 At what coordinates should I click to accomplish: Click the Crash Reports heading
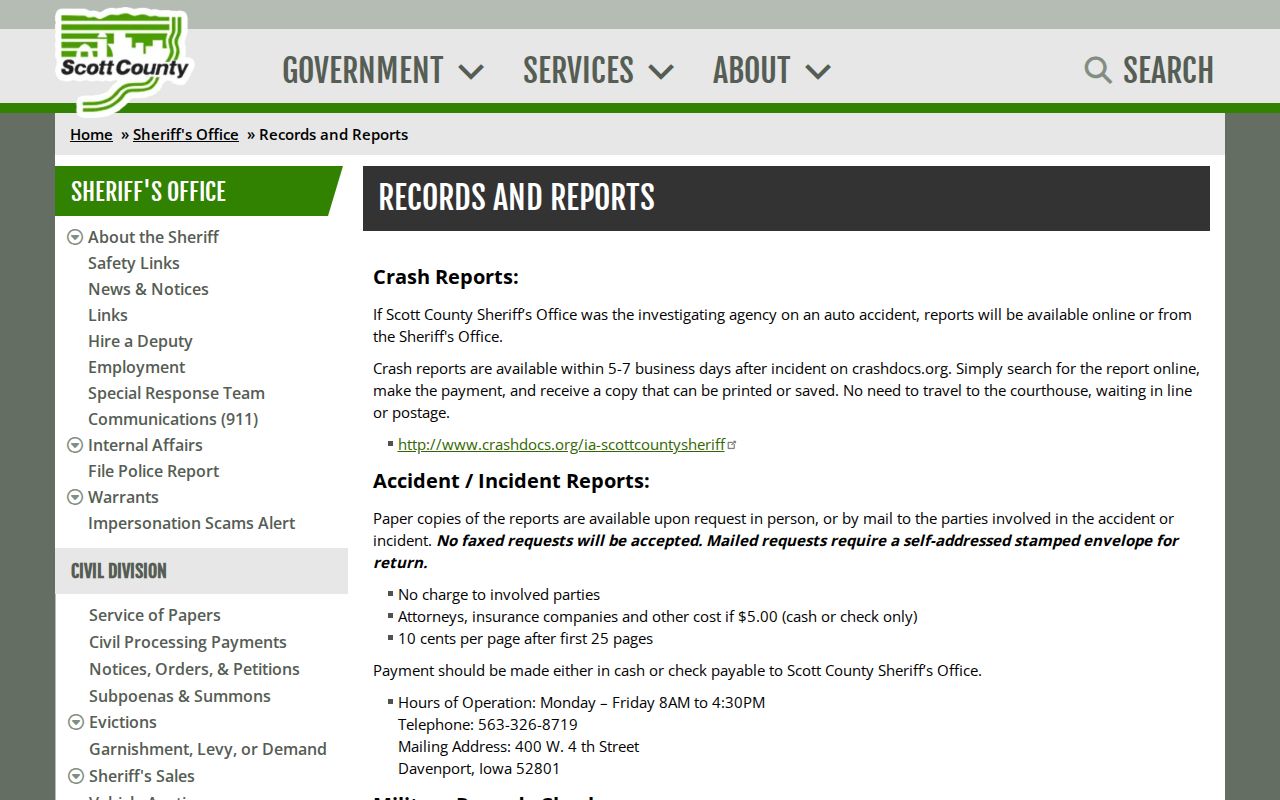446,277
